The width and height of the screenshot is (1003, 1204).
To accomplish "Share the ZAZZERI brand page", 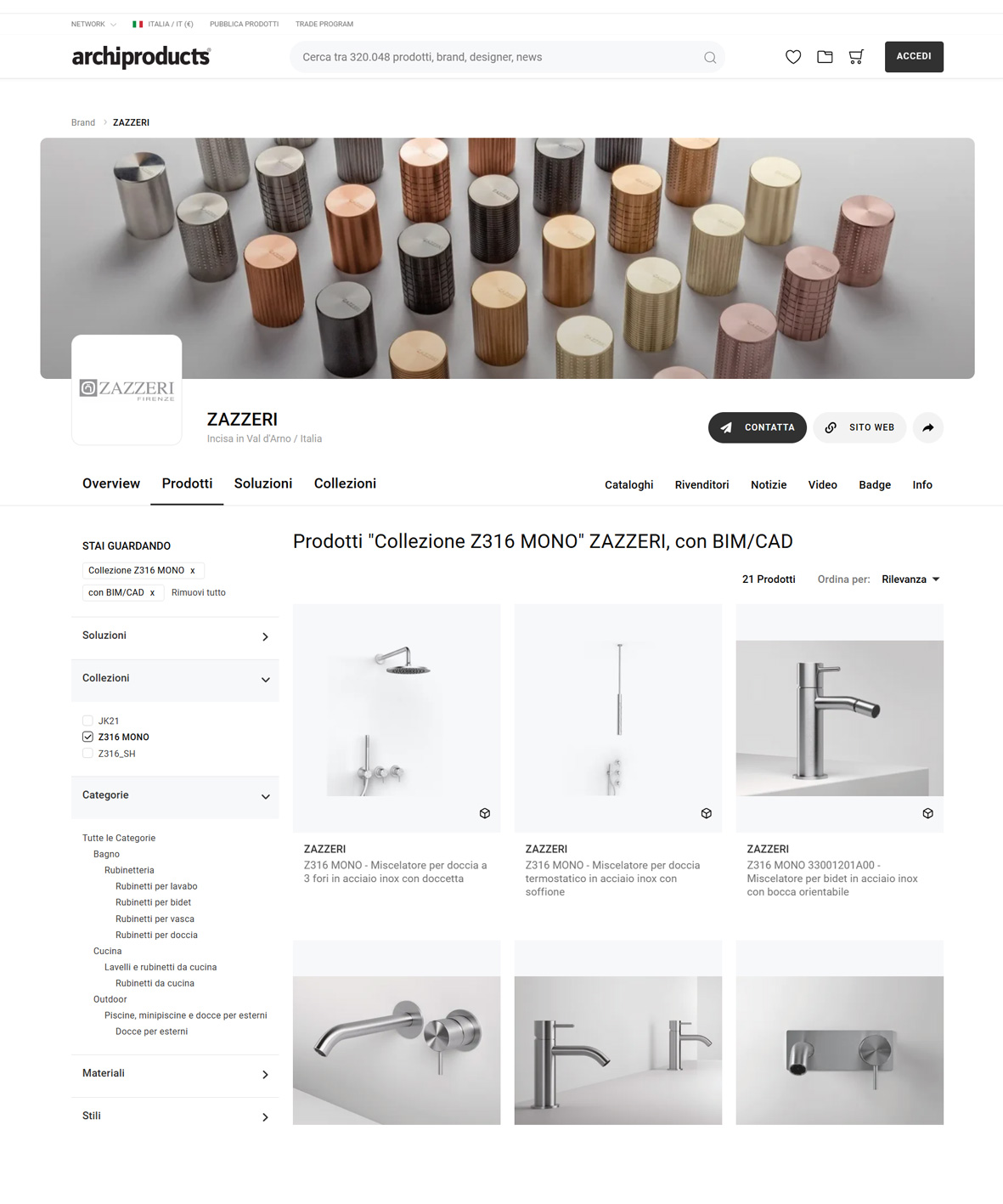I will coord(928,427).
